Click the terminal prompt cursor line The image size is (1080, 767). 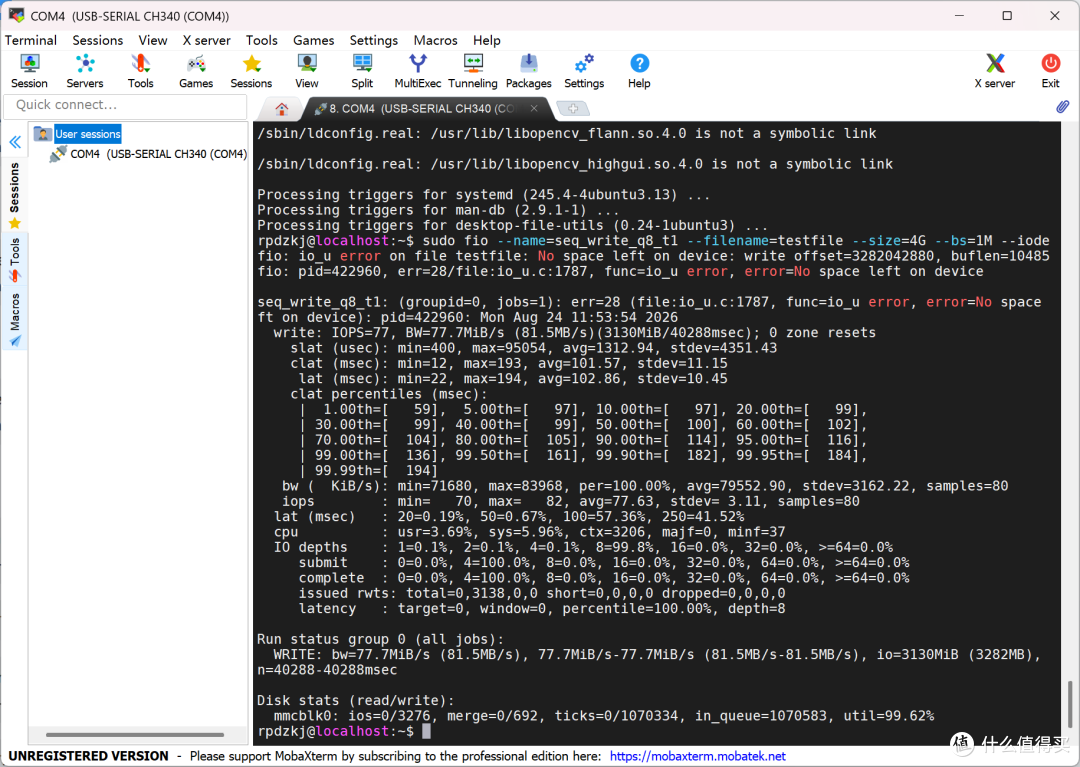(x=344, y=731)
